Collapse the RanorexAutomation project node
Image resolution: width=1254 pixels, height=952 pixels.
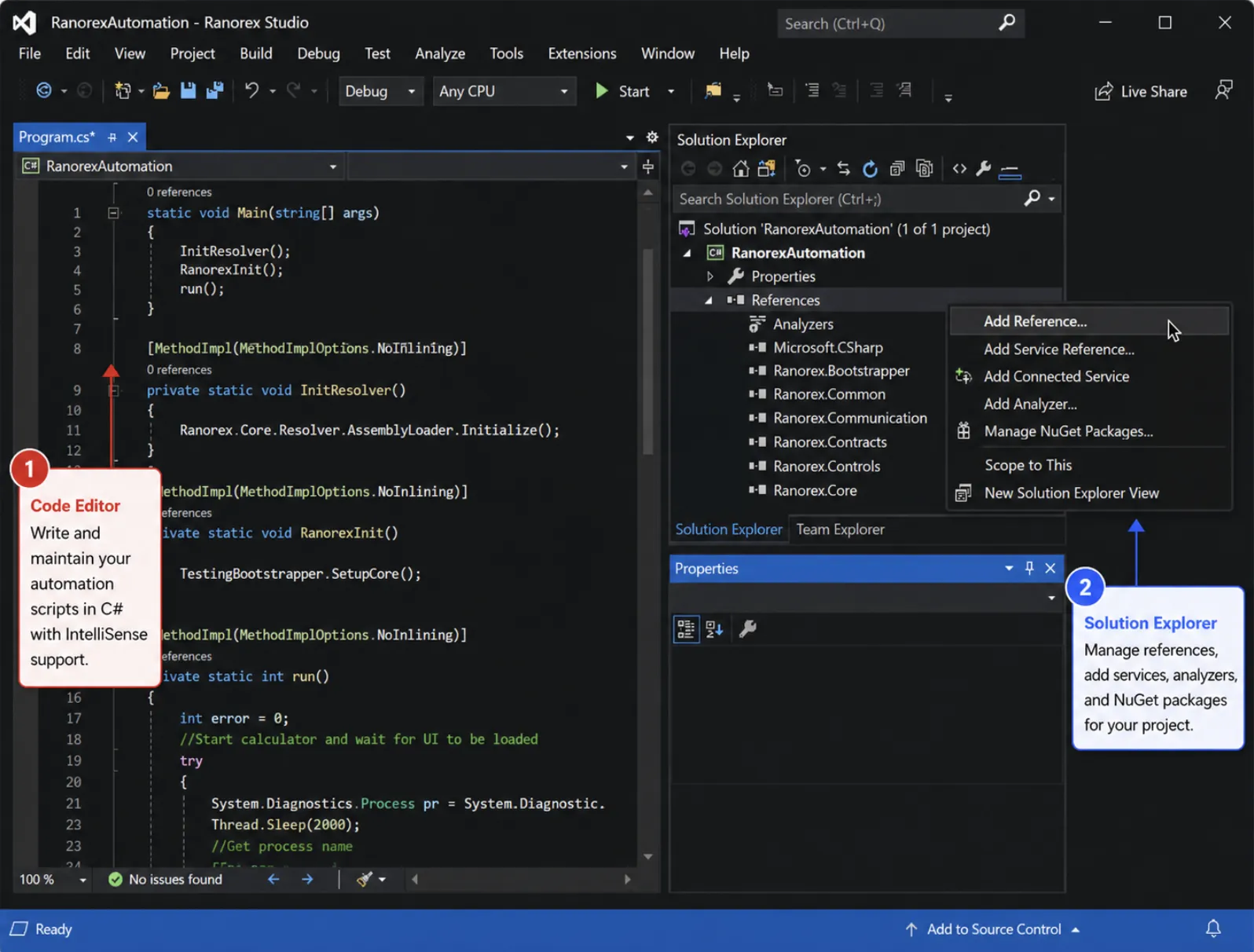click(687, 253)
